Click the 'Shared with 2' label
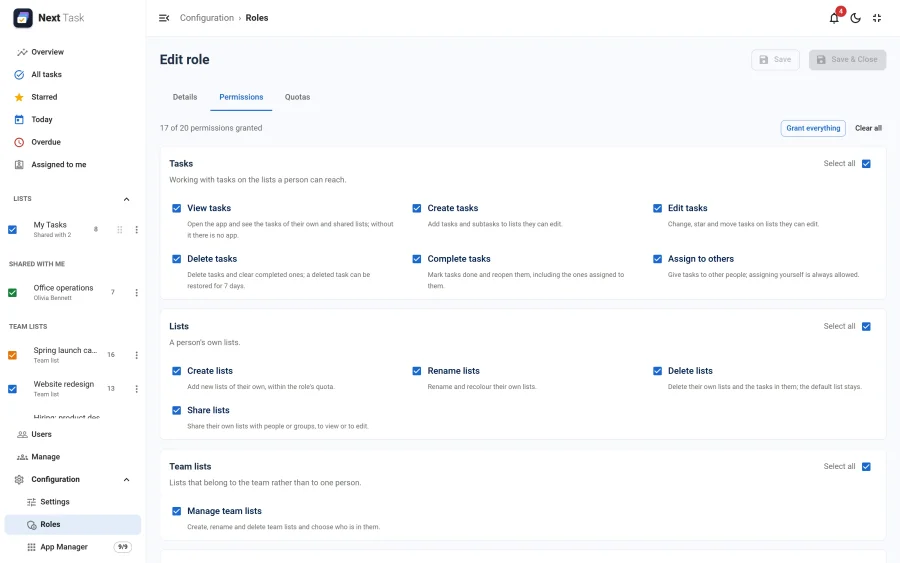The image size is (900, 563). point(52,235)
